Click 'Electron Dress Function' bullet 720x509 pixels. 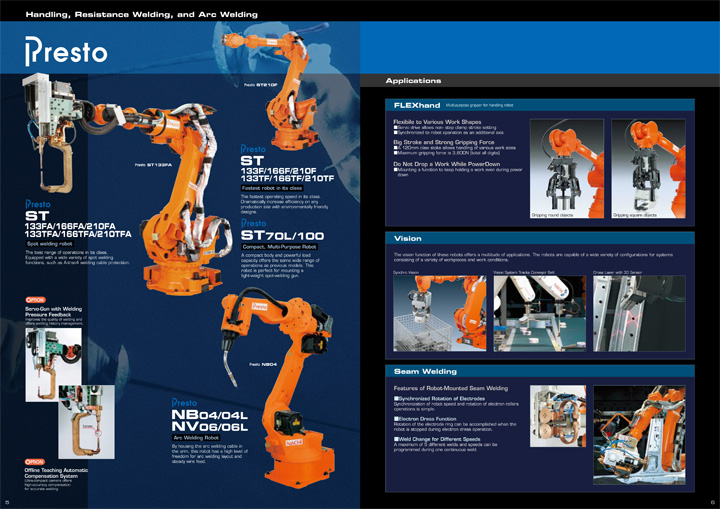point(425,419)
